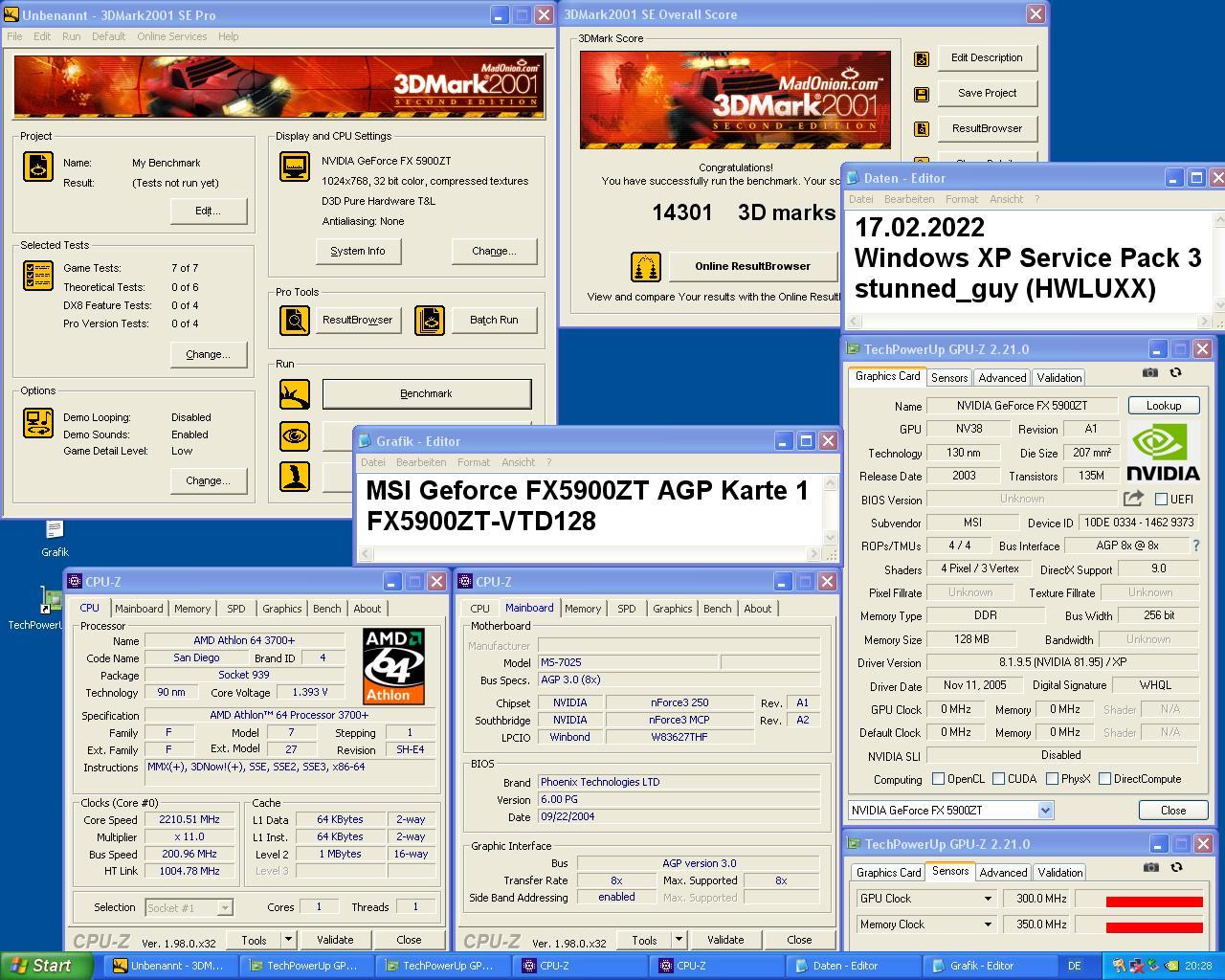Screen dimensions: 1225x980
Task: Switch to the Daten - Editor taskbar button
Action: pyautogui.click(x=851, y=966)
